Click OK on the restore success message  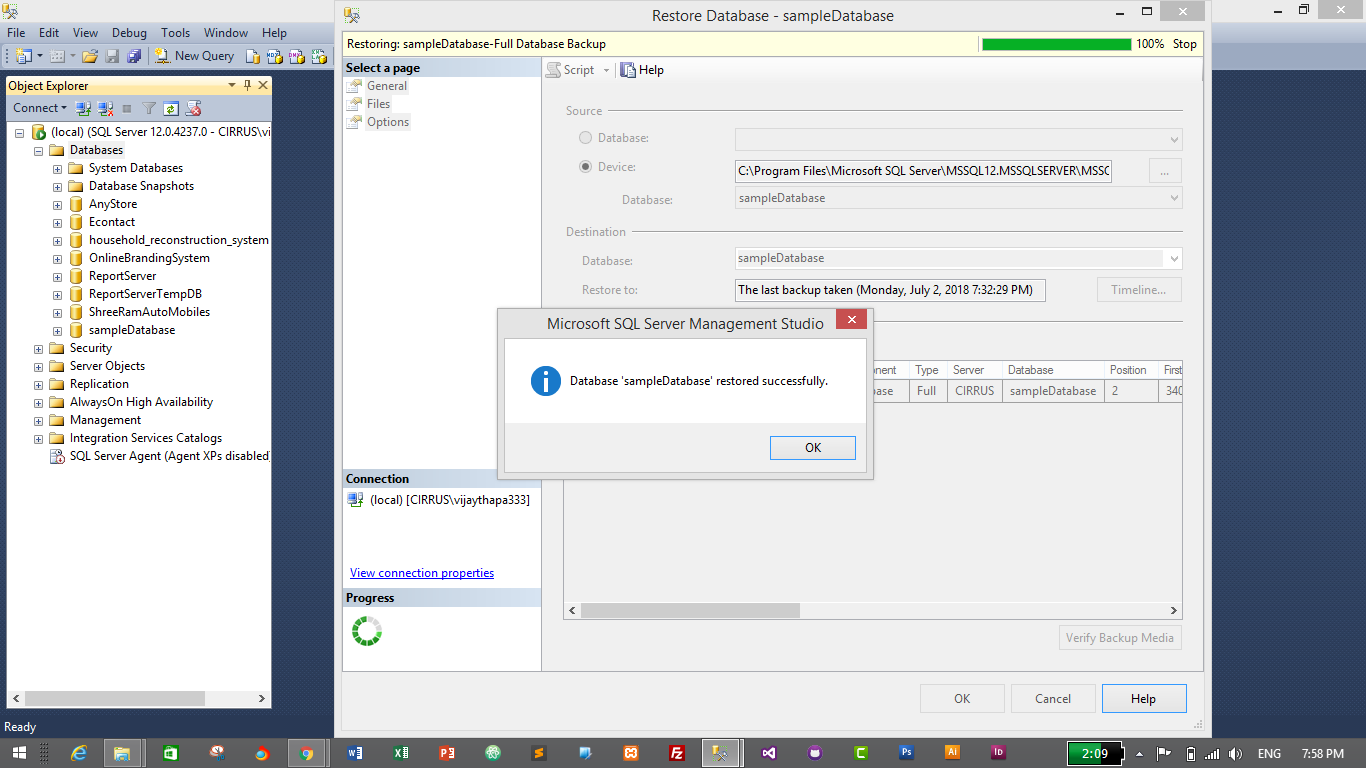tap(812, 447)
